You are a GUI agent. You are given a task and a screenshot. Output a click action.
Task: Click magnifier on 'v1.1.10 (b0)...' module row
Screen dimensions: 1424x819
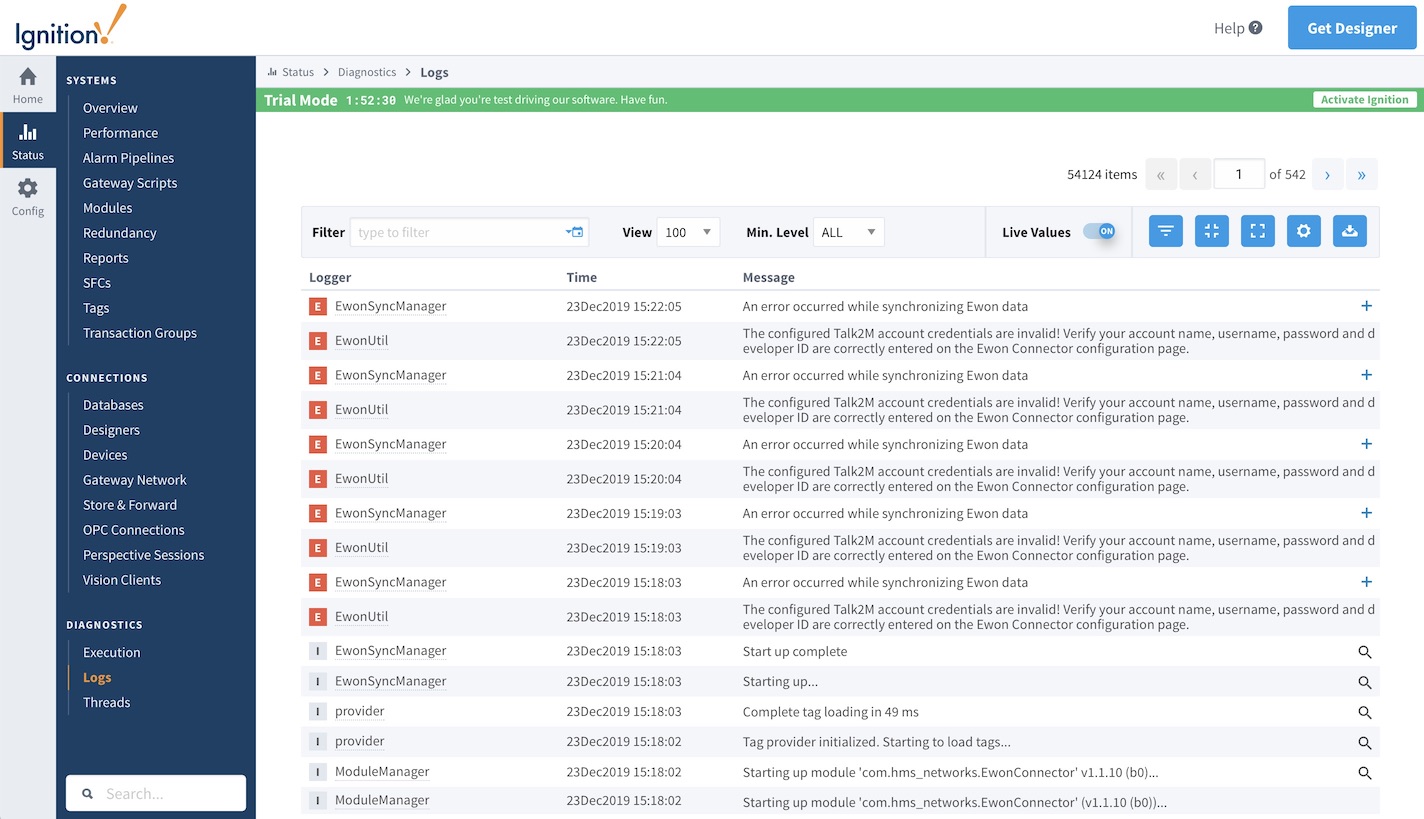tap(1365, 773)
